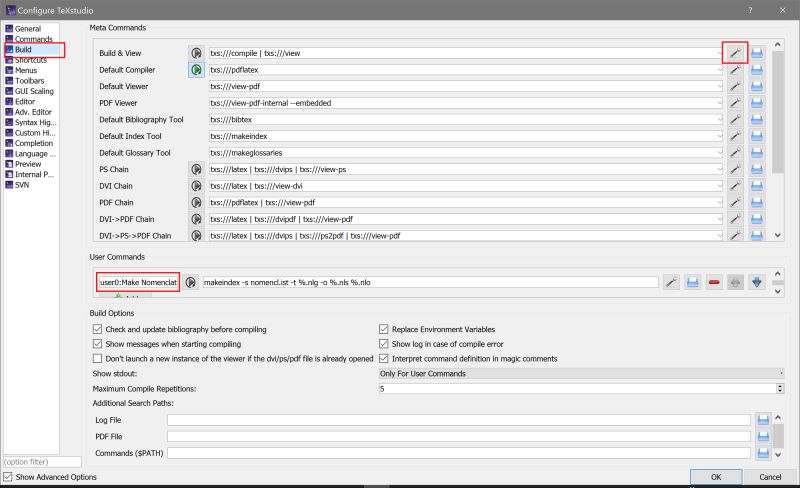Image resolution: width=800 pixels, height=488 pixels.
Task: Click Cancel button
Action: click(x=770, y=477)
